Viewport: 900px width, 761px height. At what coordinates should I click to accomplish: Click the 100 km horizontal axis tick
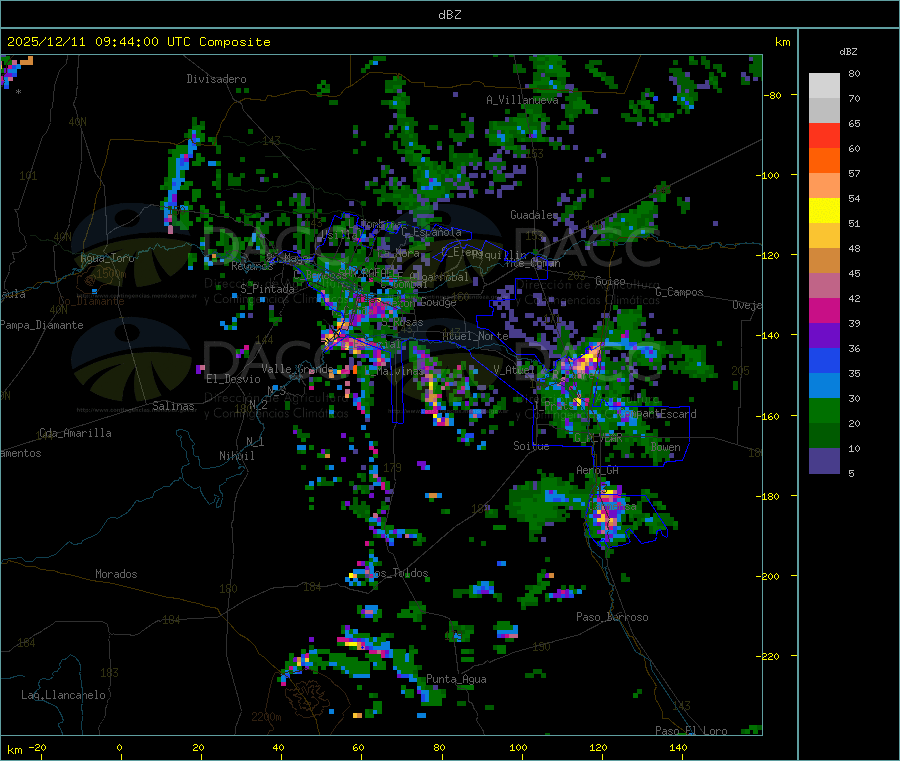[x=518, y=747]
